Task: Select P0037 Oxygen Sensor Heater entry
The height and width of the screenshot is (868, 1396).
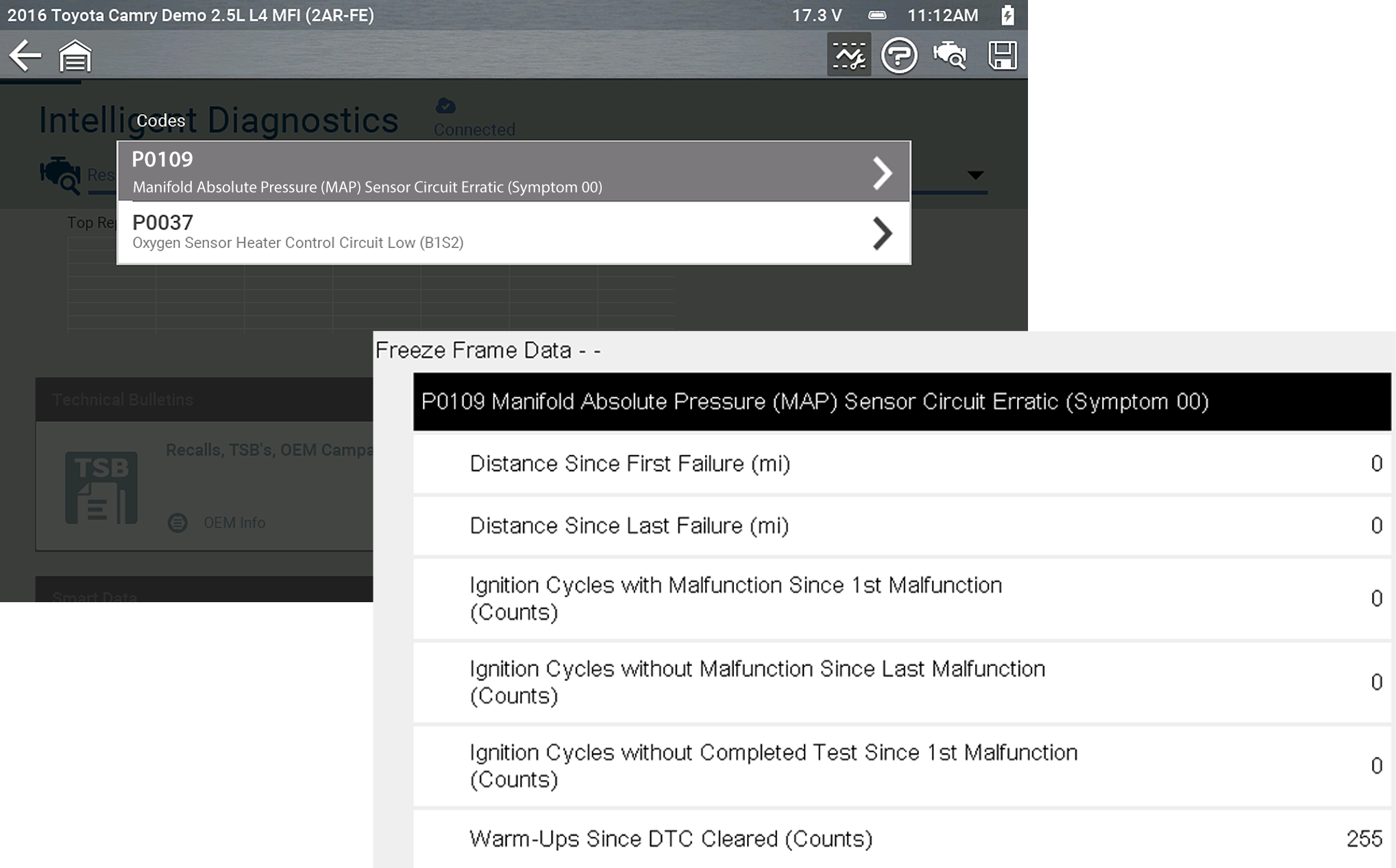Action: coord(480,233)
